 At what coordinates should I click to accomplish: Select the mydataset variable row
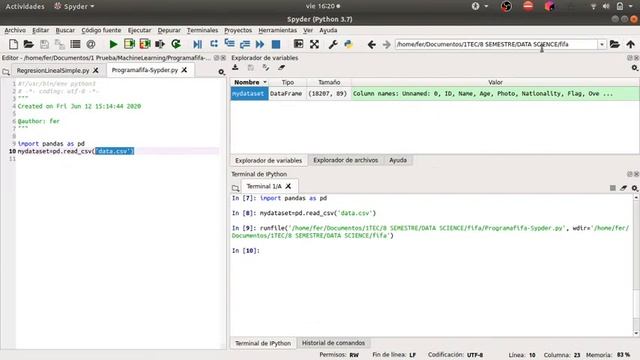point(434,93)
